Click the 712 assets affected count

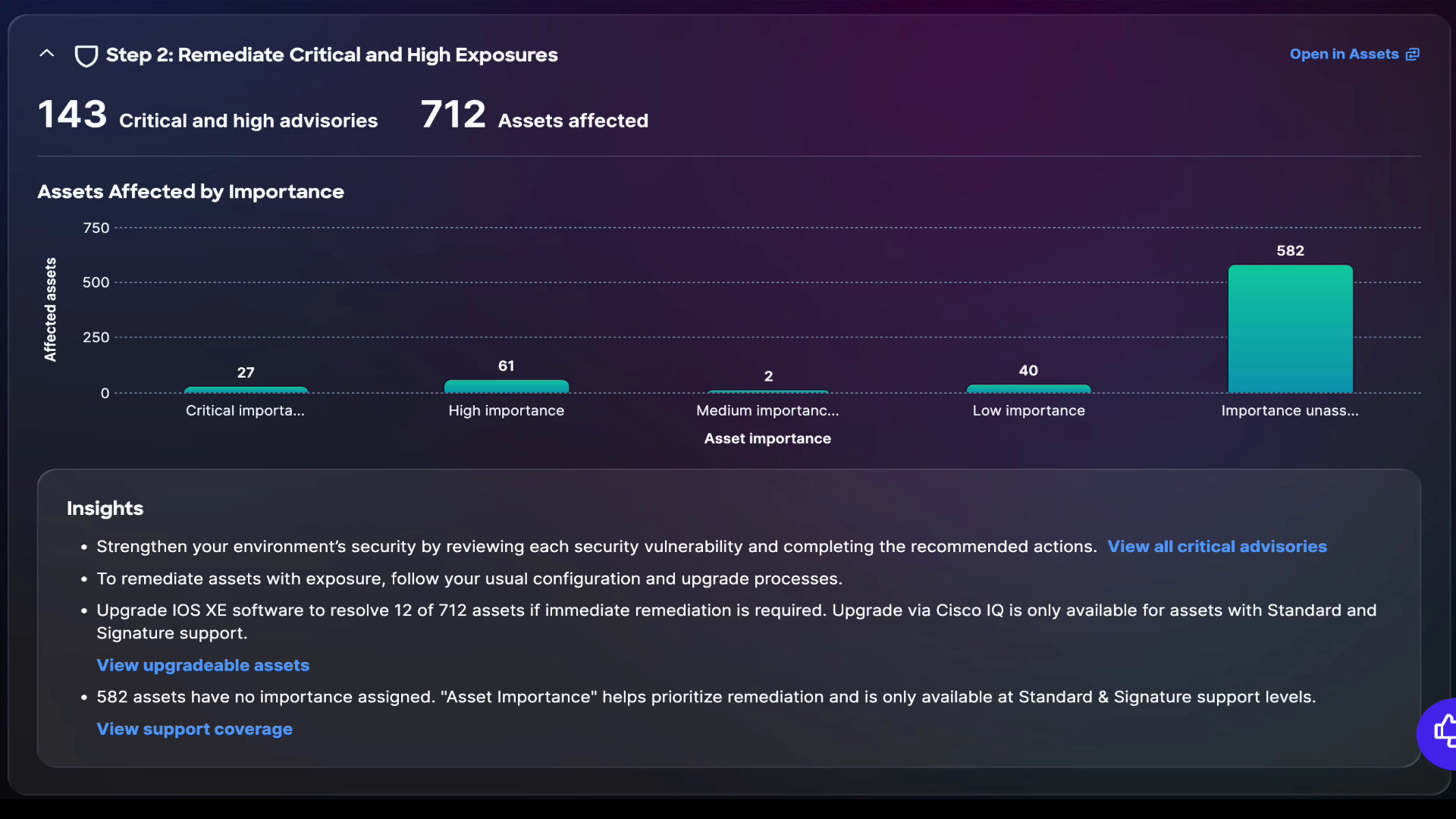click(x=453, y=115)
